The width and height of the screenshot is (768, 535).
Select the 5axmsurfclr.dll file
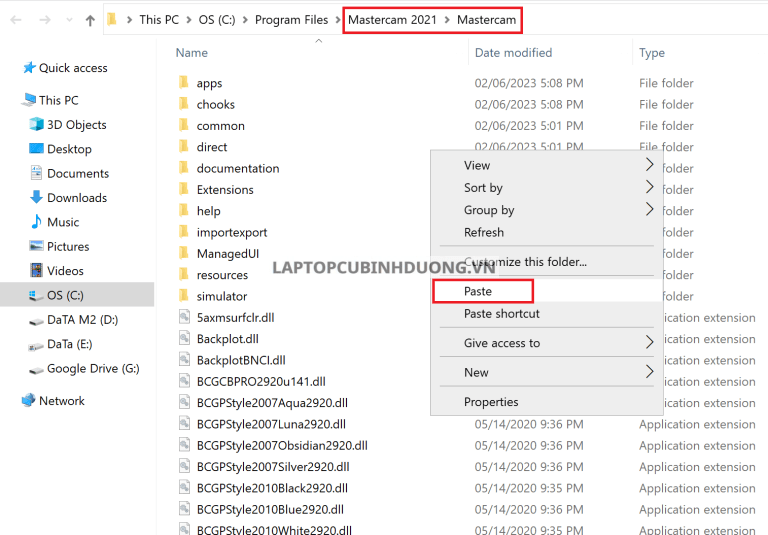coord(235,317)
